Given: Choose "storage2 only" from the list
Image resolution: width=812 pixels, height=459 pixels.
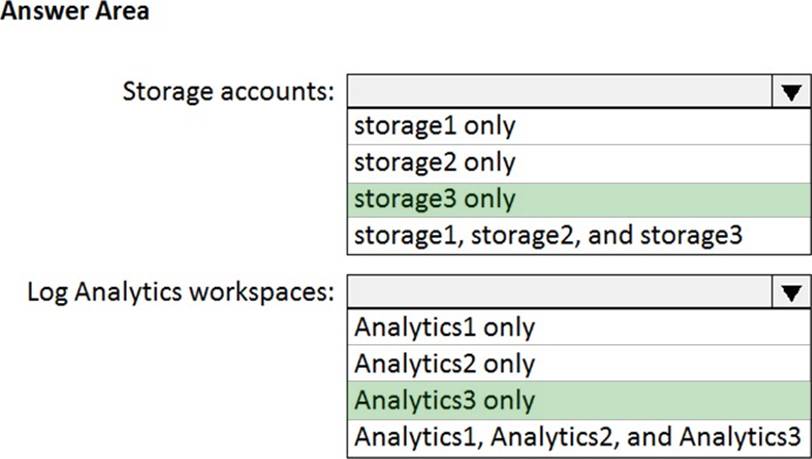Looking at the screenshot, I should point(434,162).
